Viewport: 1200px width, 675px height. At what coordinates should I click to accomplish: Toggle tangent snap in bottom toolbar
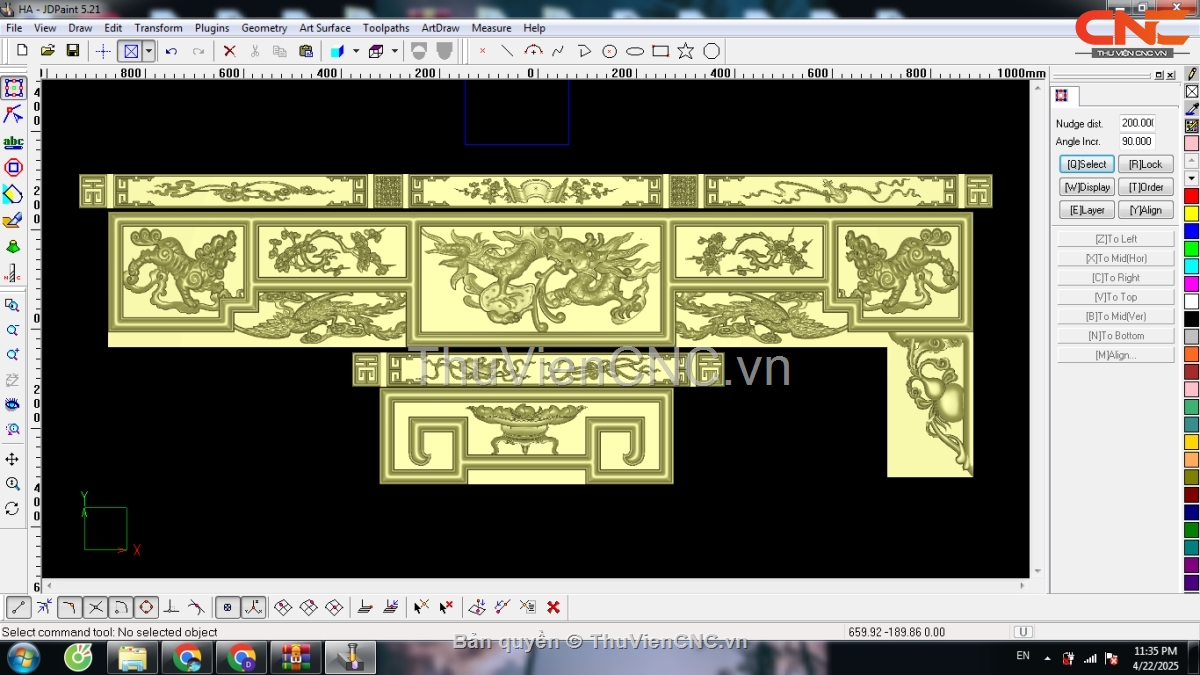point(197,607)
